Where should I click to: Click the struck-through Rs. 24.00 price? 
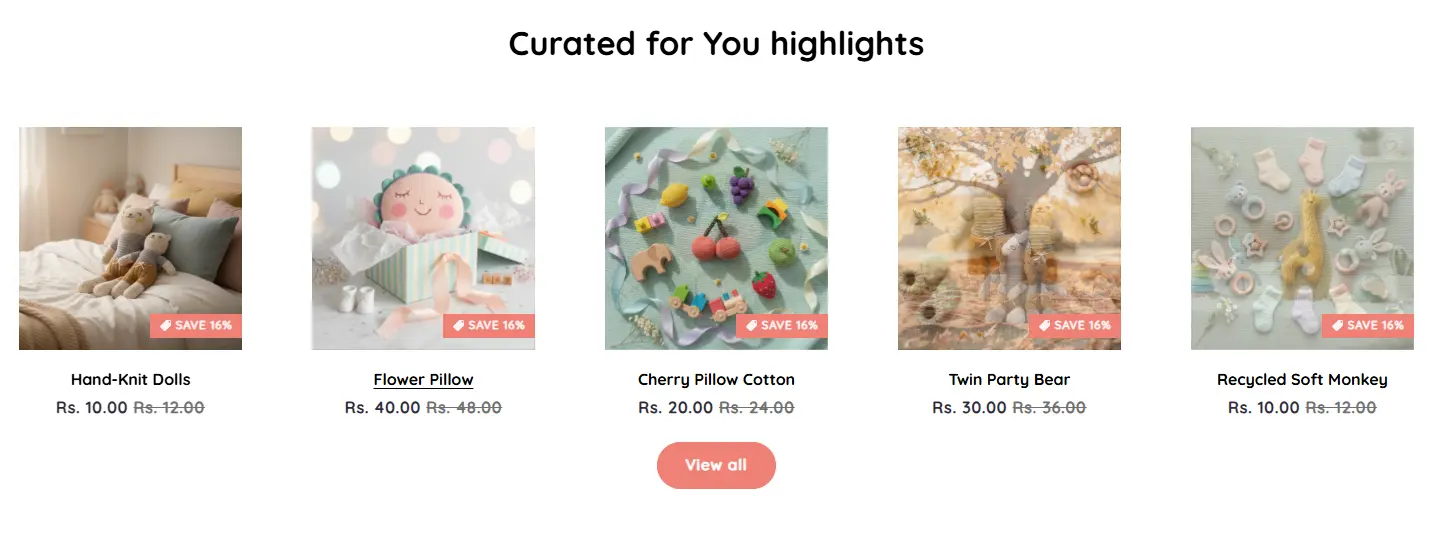click(756, 408)
